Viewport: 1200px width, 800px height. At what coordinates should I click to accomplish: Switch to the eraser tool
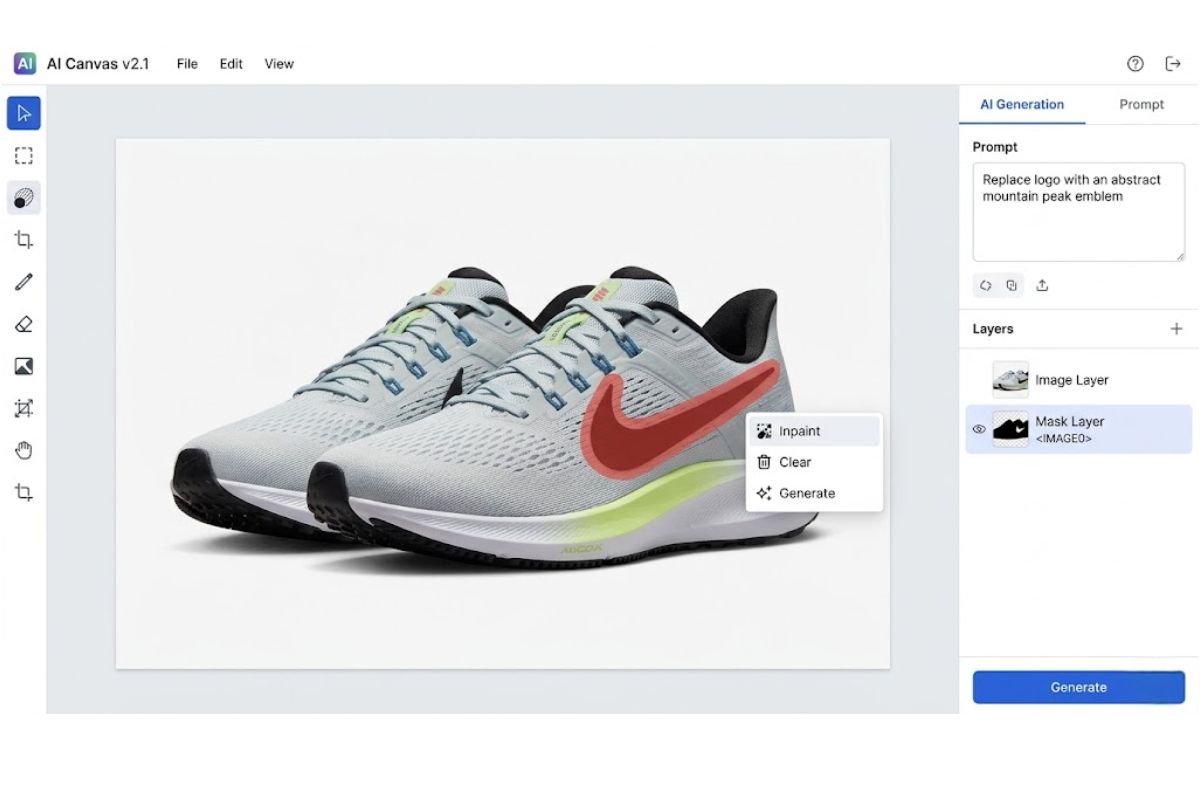point(24,324)
